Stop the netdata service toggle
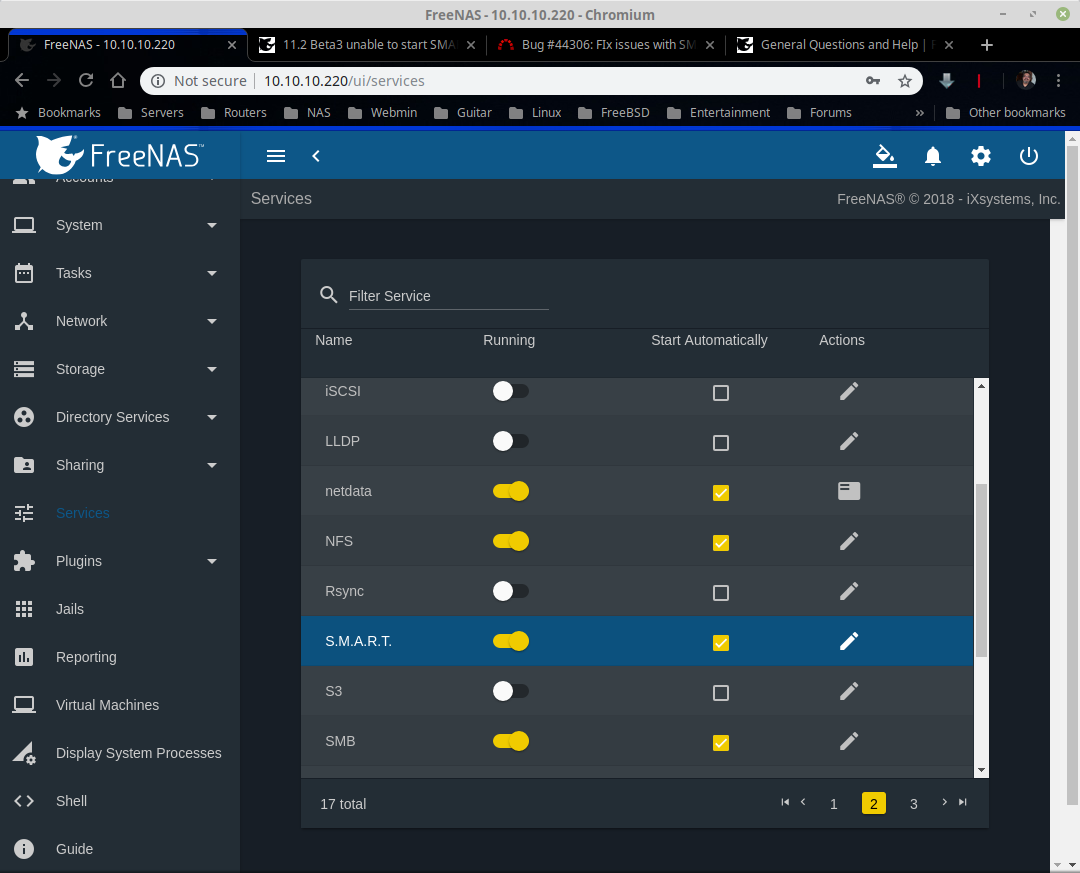The height and width of the screenshot is (873, 1080). [x=510, y=491]
